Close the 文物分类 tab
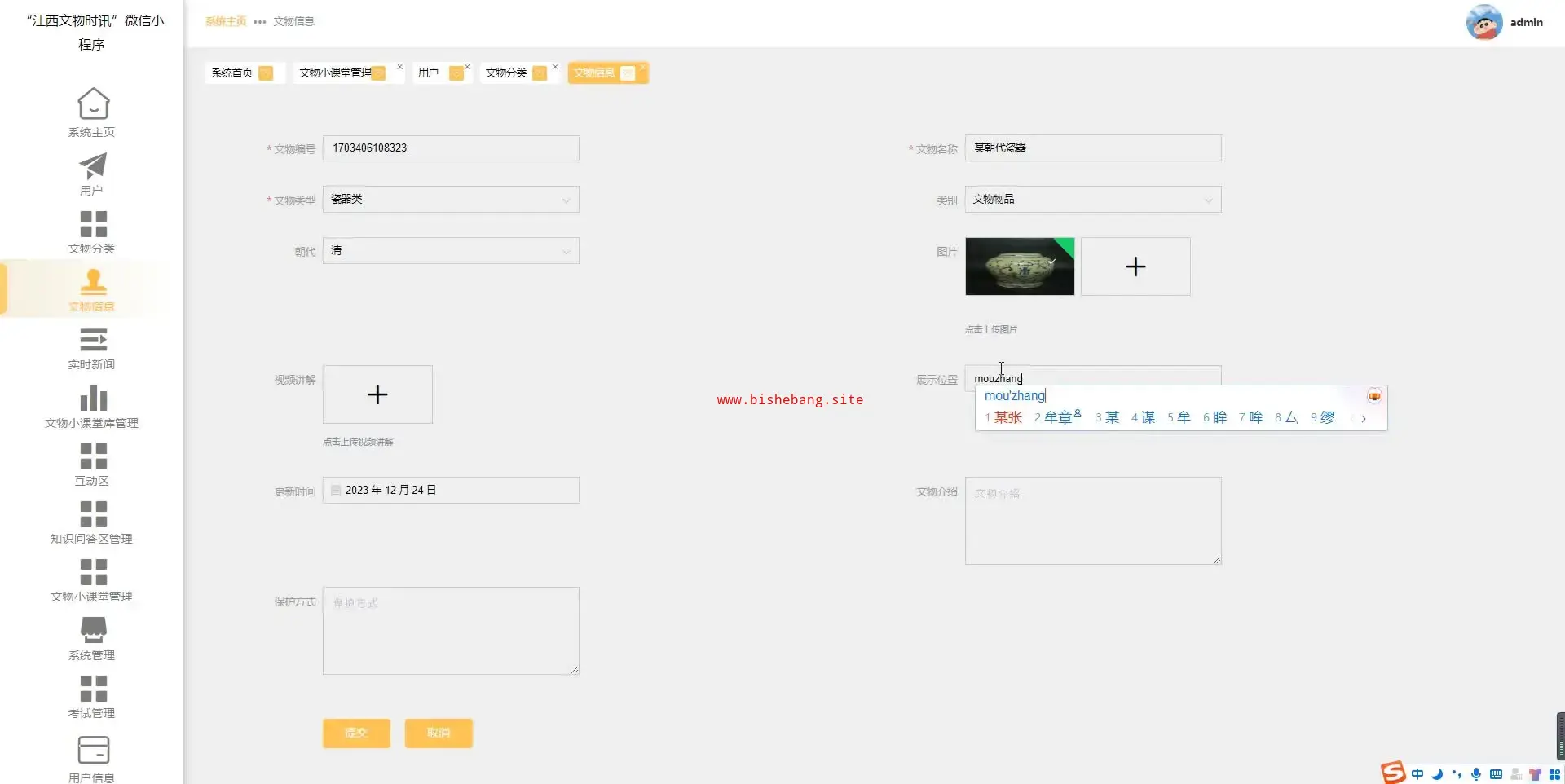The width and height of the screenshot is (1565, 784). click(x=555, y=67)
